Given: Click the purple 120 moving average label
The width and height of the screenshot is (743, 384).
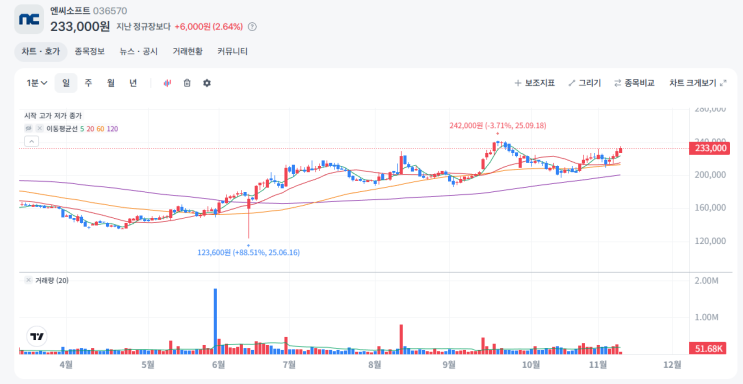Looking at the screenshot, I should coord(112,128).
